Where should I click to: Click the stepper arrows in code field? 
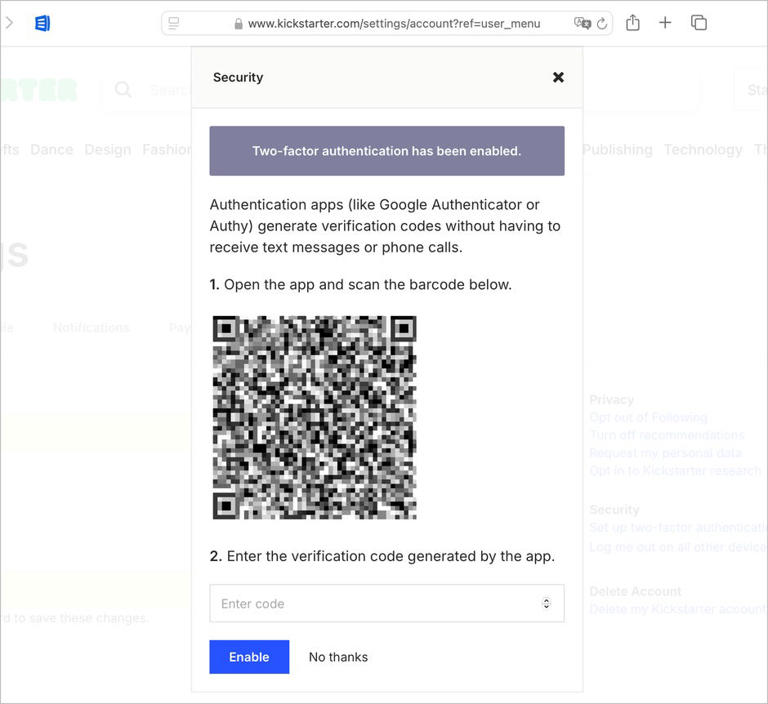point(546,603)
